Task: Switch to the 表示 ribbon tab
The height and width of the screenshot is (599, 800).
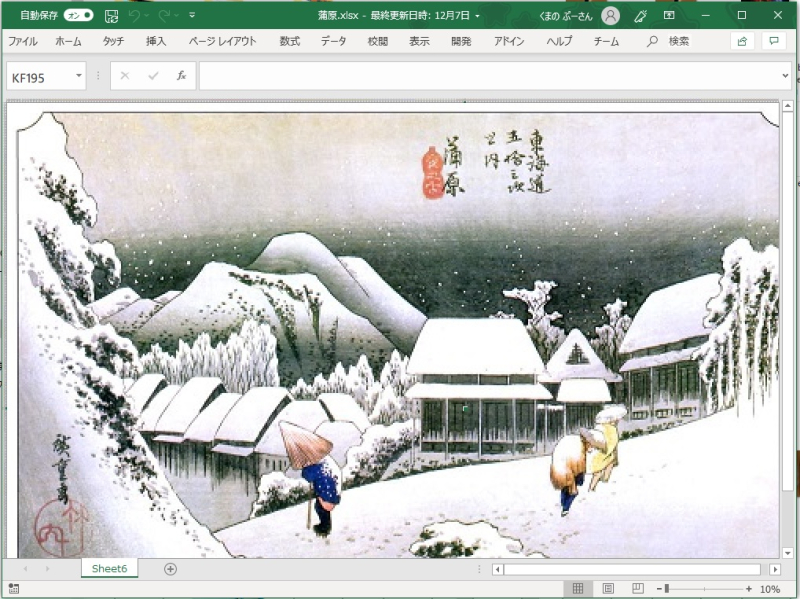Action: pos(419,41)
